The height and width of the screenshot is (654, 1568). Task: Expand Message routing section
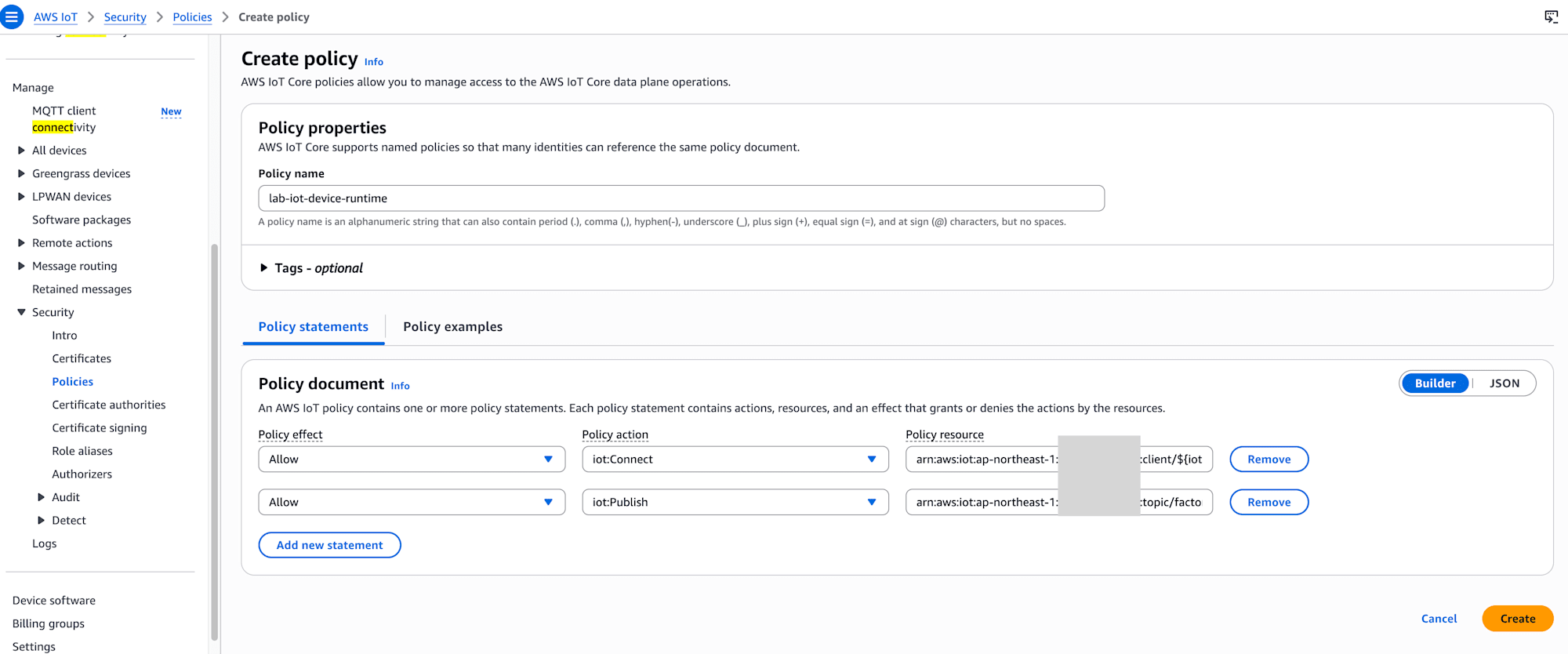21,267
